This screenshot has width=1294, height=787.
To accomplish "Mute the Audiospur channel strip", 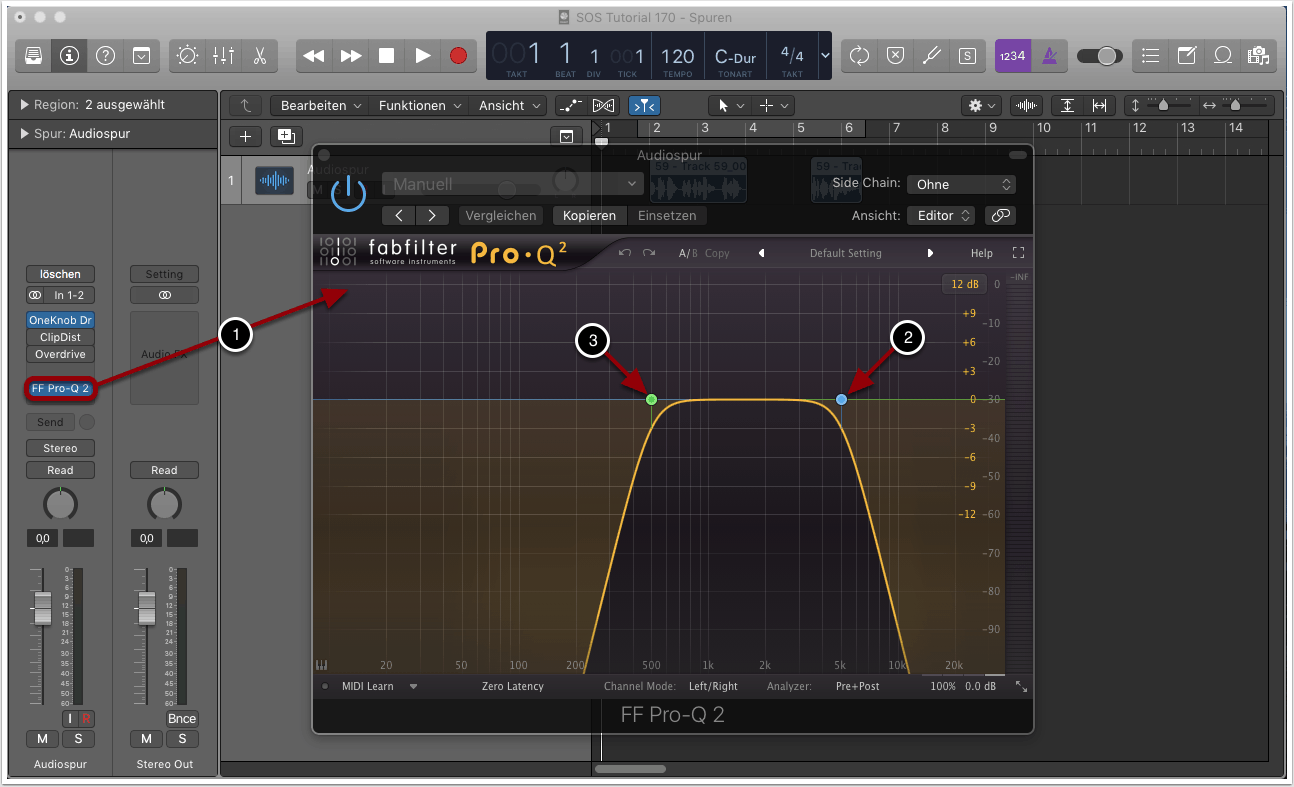I will pos(42,739).
